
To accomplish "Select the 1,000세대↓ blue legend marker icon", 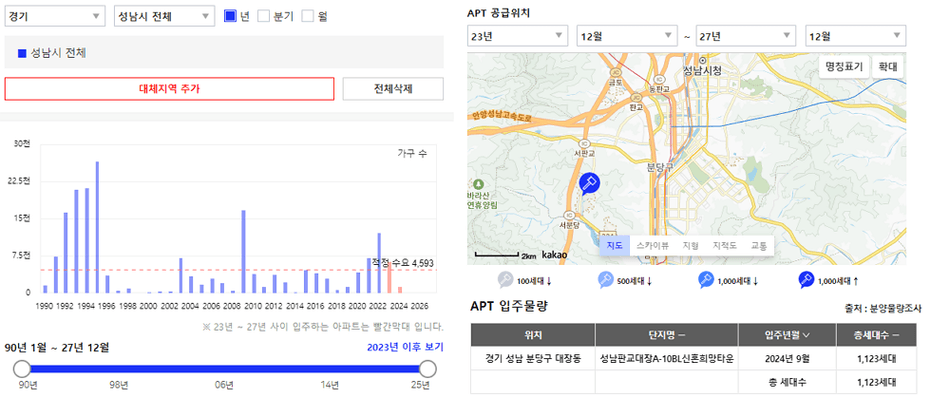I will [706, 279].
